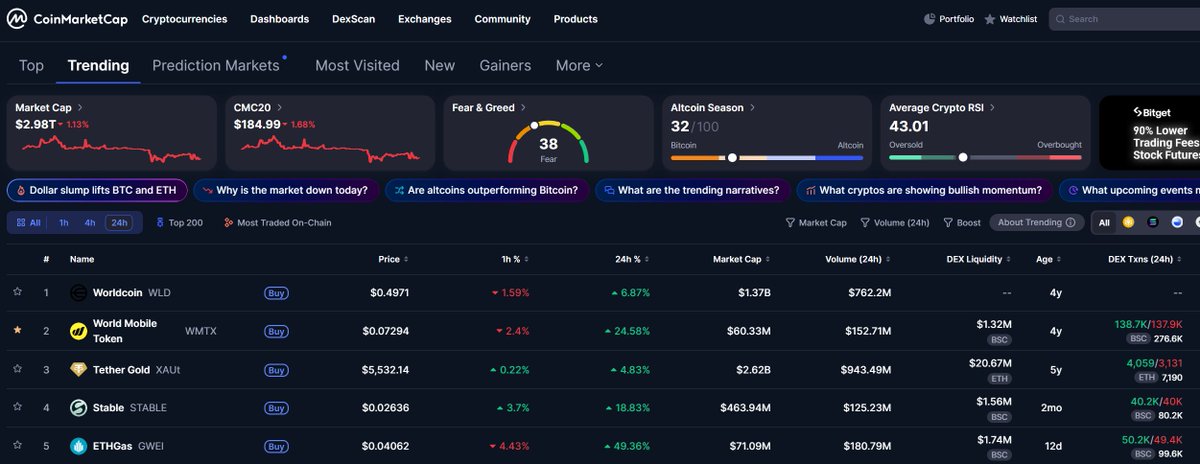Switch to the Top tab
1200x464 pixels.
tap(31, 65)
